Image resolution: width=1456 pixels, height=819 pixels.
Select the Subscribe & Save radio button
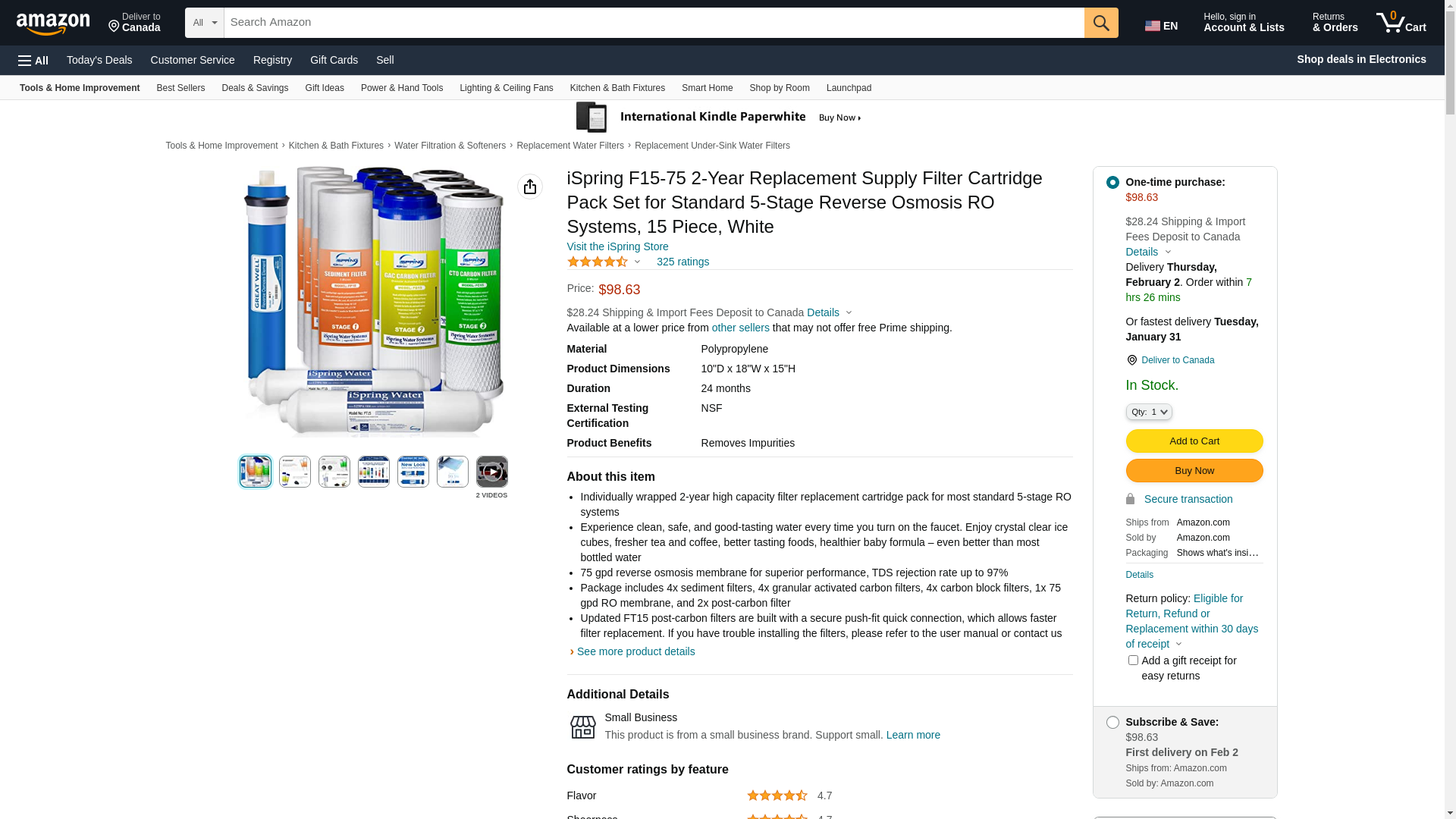1112,723
